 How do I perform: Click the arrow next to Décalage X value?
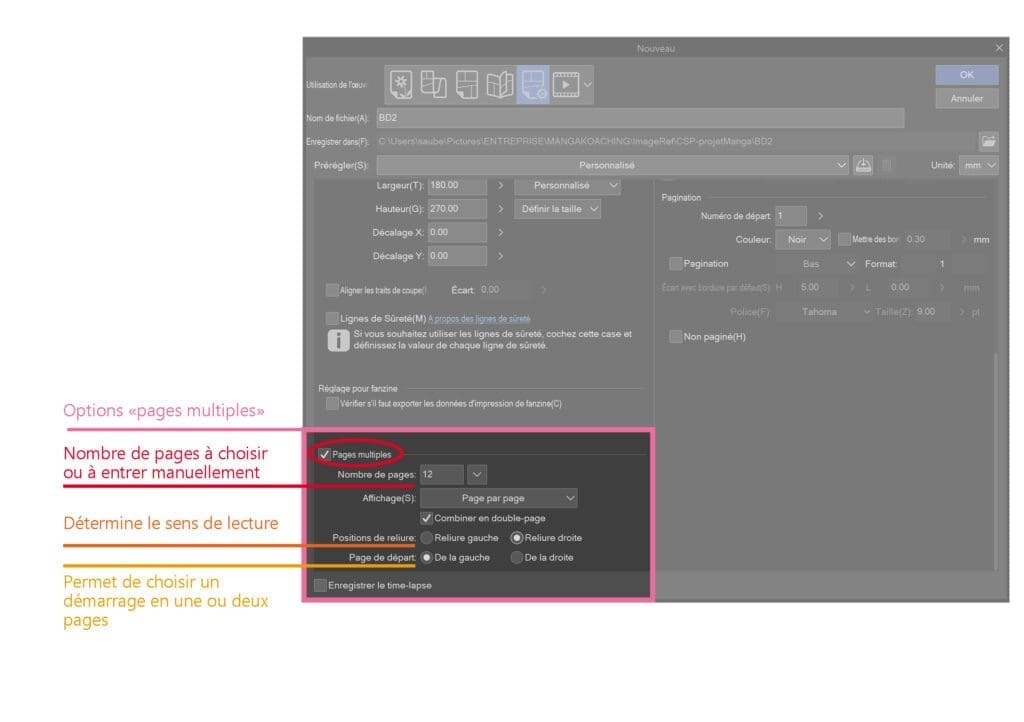click(x=500, y=232)
